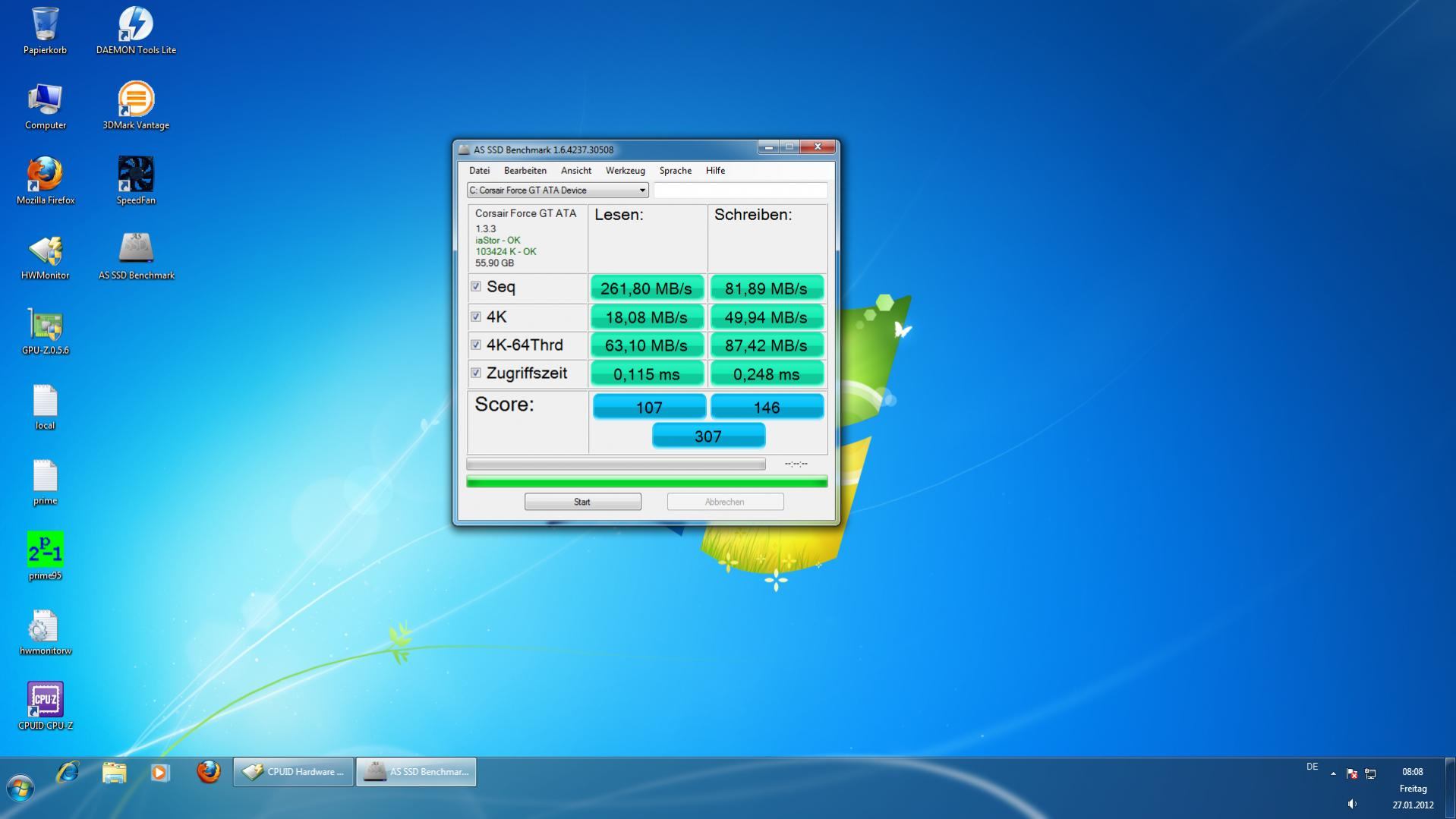The width and height of the screenshot is (1456, 819).
Task: Uncheck the Zugriffszeit test checkbox
Action: (x=476, y=373)
